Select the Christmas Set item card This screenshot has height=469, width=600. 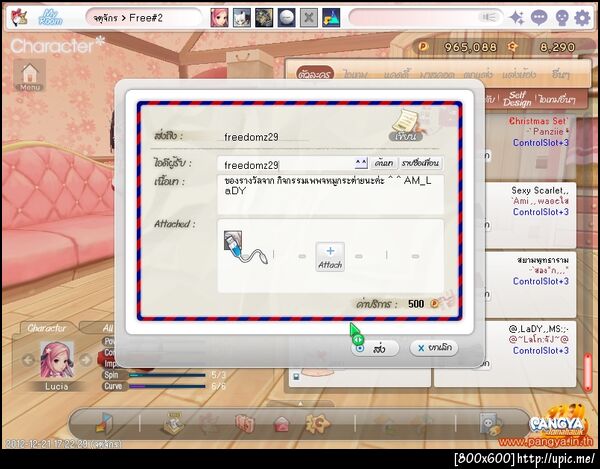(x=530, y=148)
